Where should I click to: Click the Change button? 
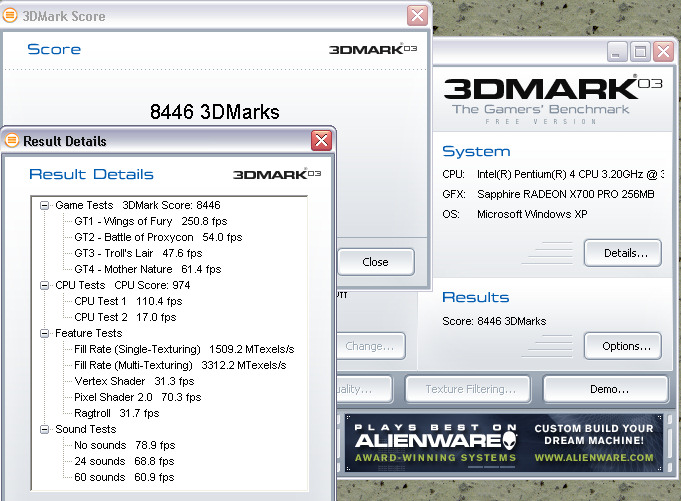click(371, 346)
